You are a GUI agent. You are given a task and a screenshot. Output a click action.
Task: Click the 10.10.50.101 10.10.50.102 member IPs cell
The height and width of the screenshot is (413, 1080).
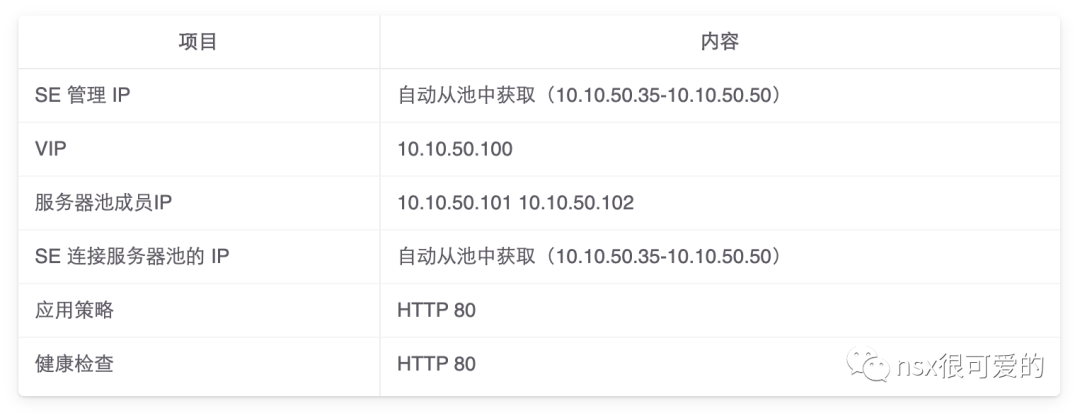[x=515, y=202]
